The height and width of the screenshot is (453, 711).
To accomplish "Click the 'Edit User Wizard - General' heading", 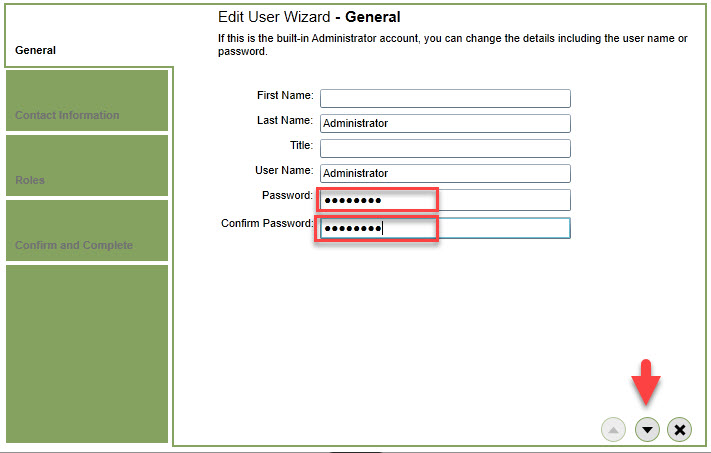I will click(309, 17).
